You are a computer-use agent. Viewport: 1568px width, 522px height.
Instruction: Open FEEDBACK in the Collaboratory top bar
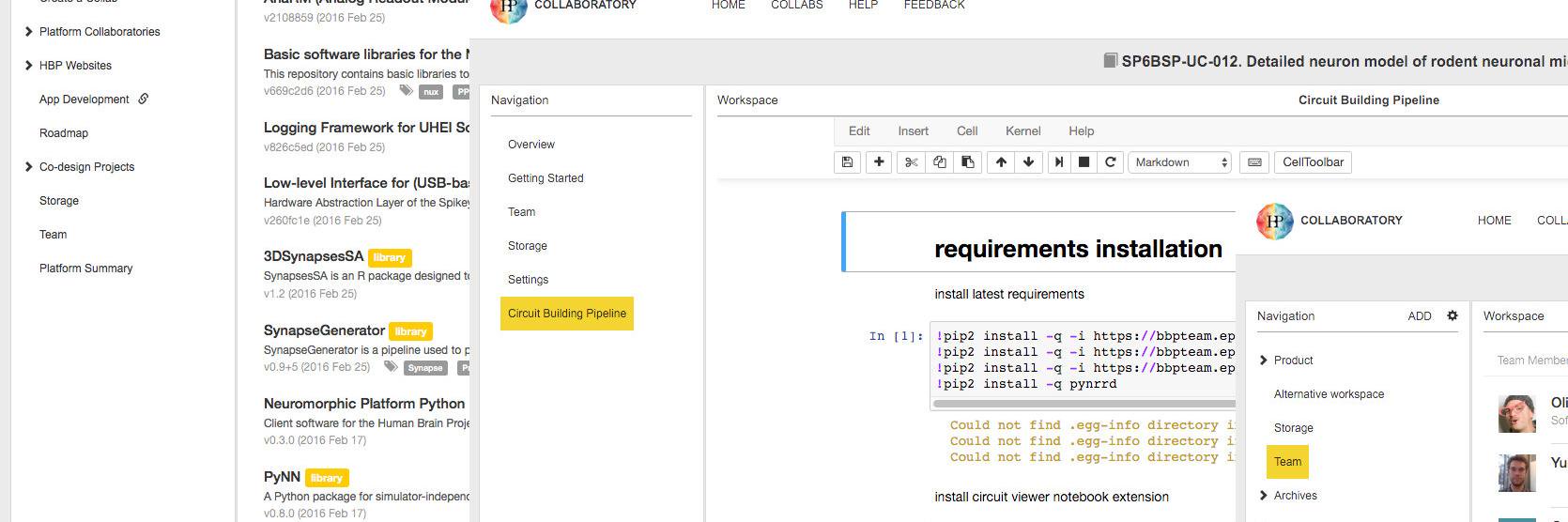934,6
